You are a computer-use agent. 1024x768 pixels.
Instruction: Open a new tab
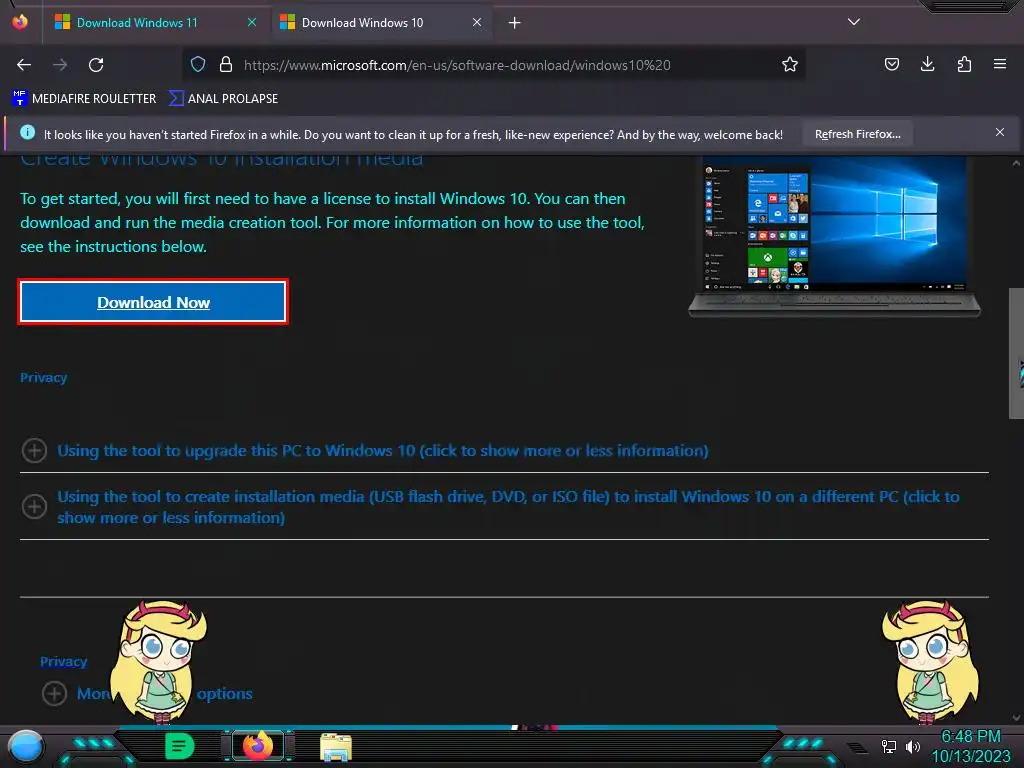515,23
